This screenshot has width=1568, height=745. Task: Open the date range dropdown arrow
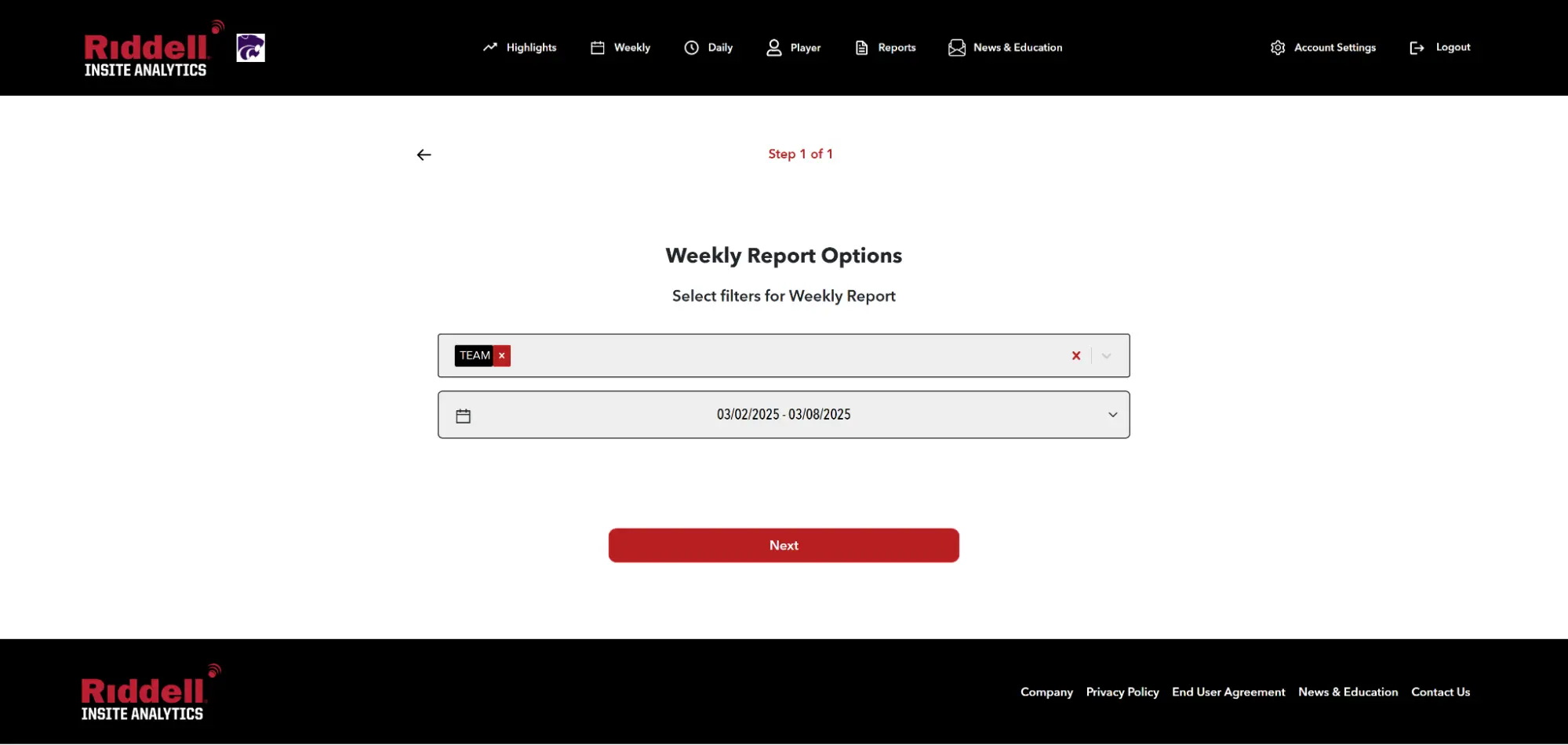click(x=1112, y=415)
